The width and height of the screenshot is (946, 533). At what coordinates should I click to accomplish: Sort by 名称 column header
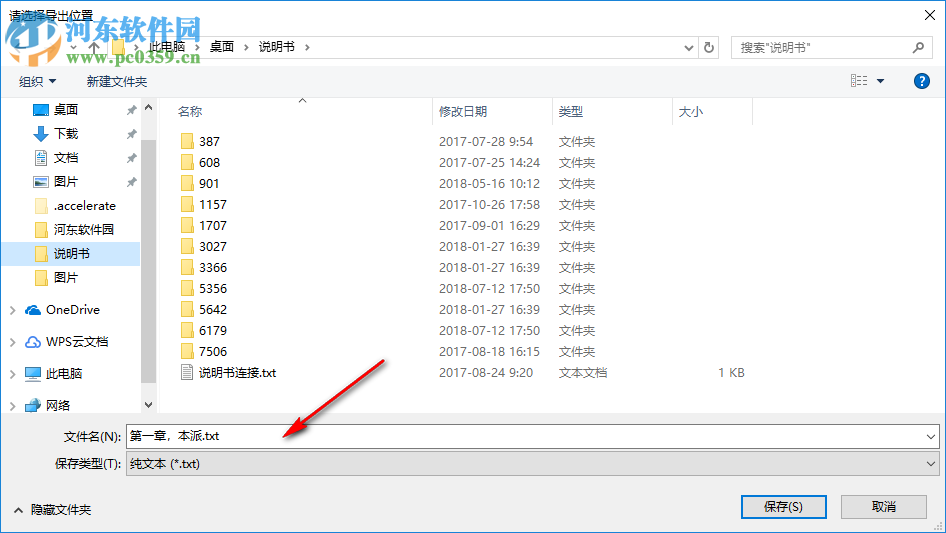pyautogui.click(x=190, y=112)
